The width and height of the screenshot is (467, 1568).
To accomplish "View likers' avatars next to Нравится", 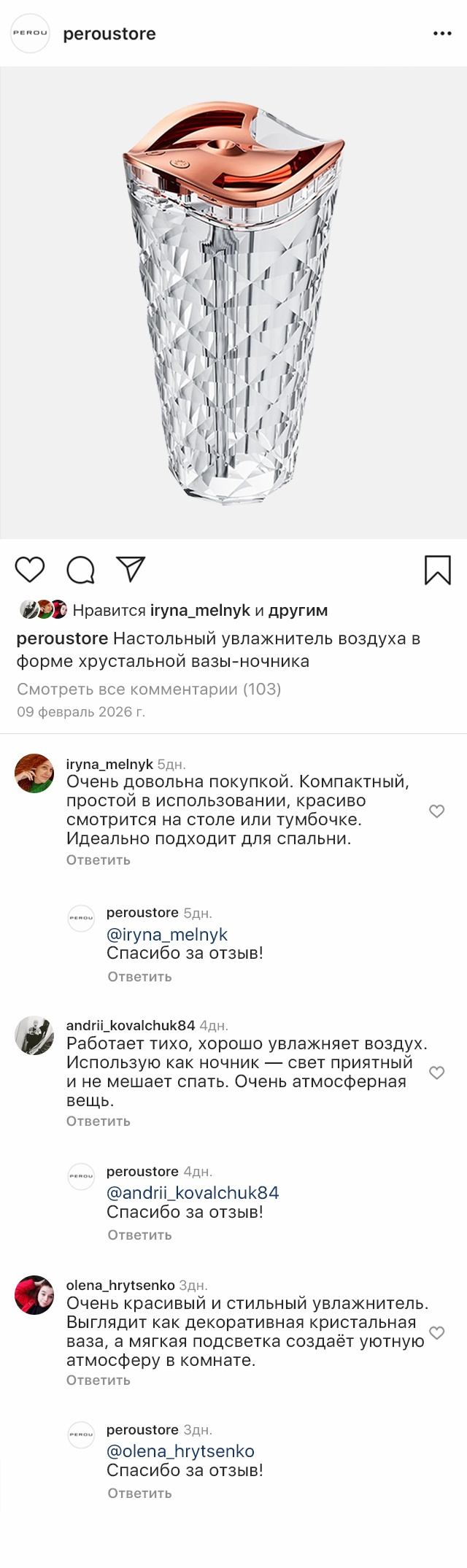I will [43, 610].
